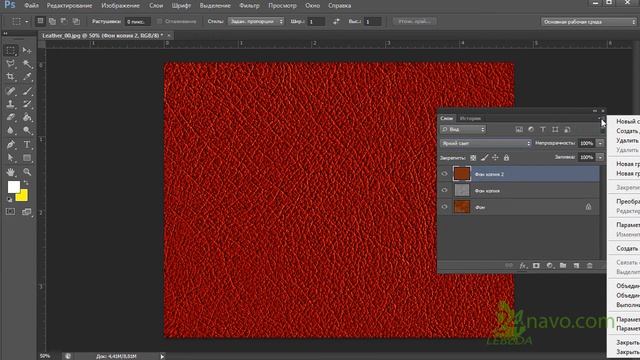Select the Crop tool
Screen dimensions: 640x360
coord(11,77)
